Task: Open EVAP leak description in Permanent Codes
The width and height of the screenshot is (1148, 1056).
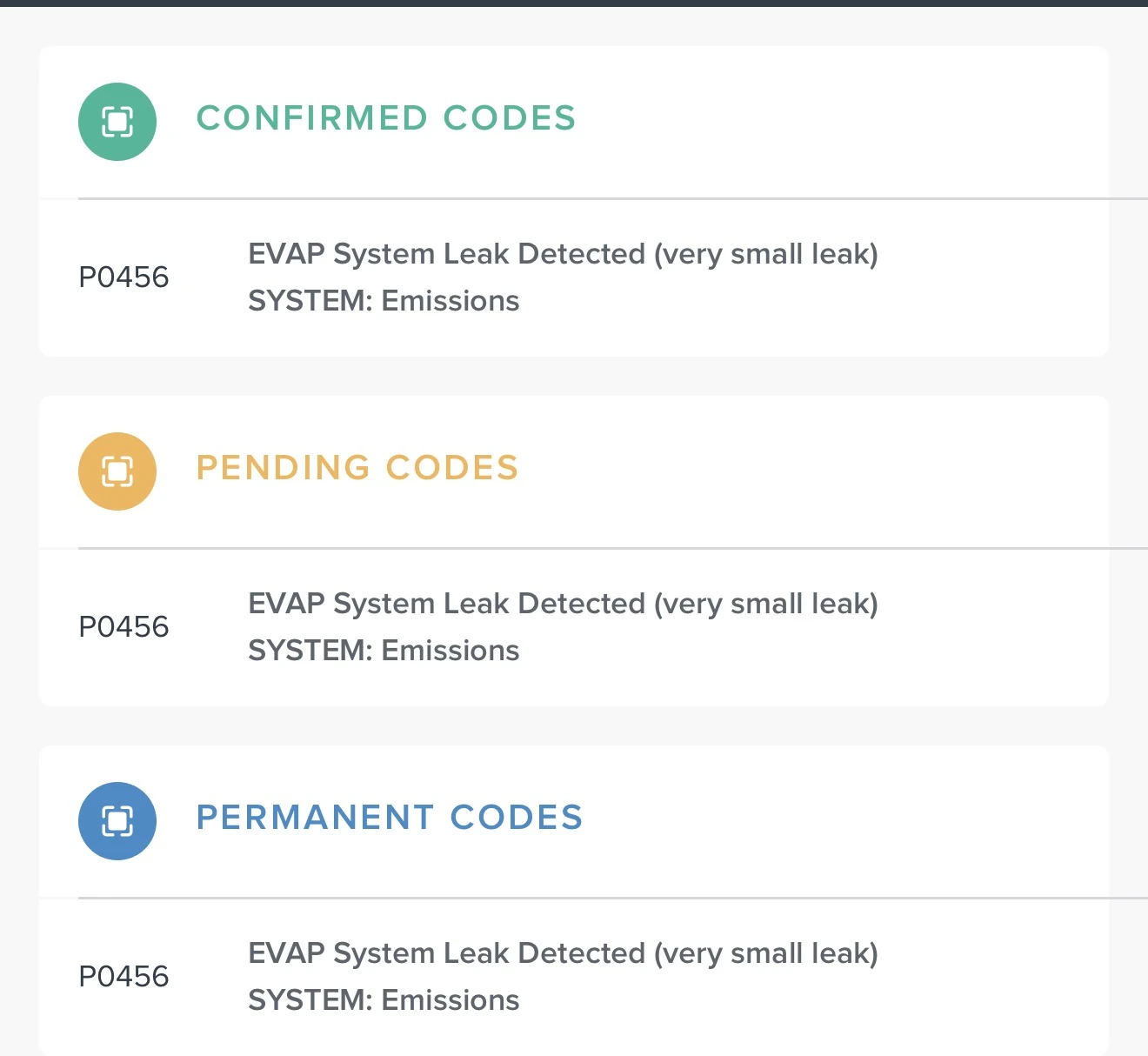Action: (563, 953)
